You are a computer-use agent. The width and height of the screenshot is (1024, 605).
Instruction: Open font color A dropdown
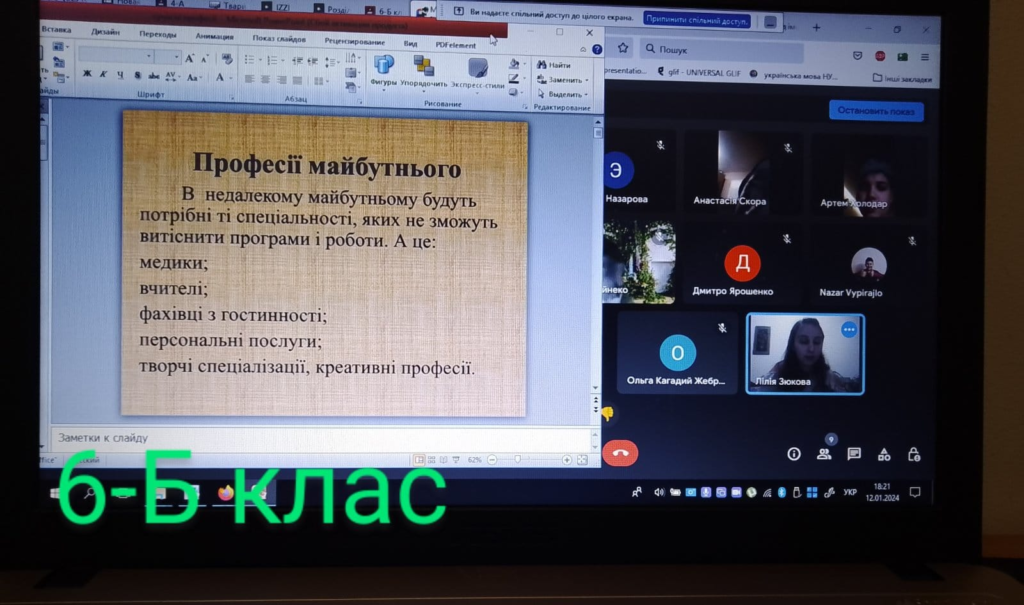coord(222,78)
